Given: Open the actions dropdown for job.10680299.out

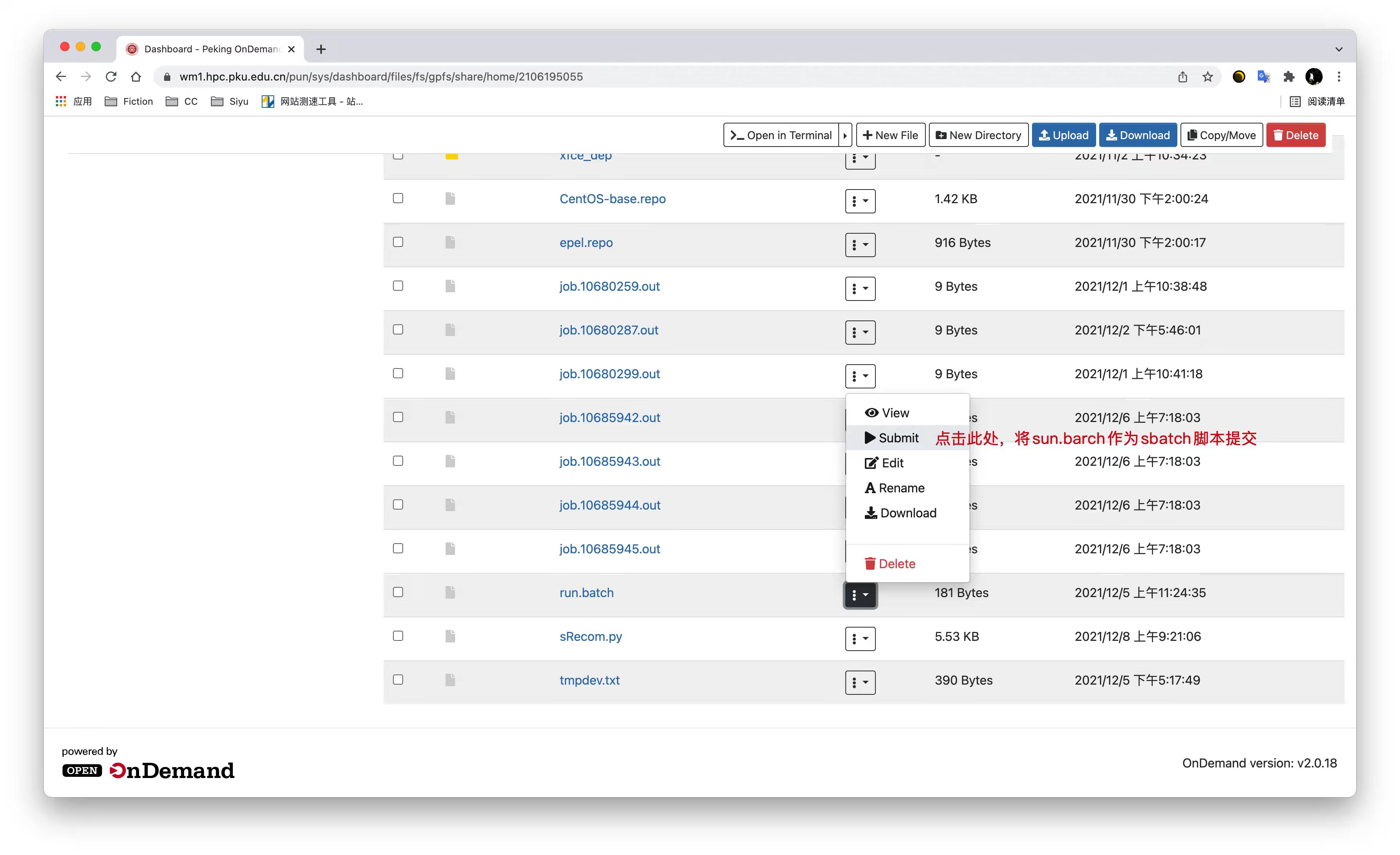Looking at the screenshot, I should pos(860,376).
